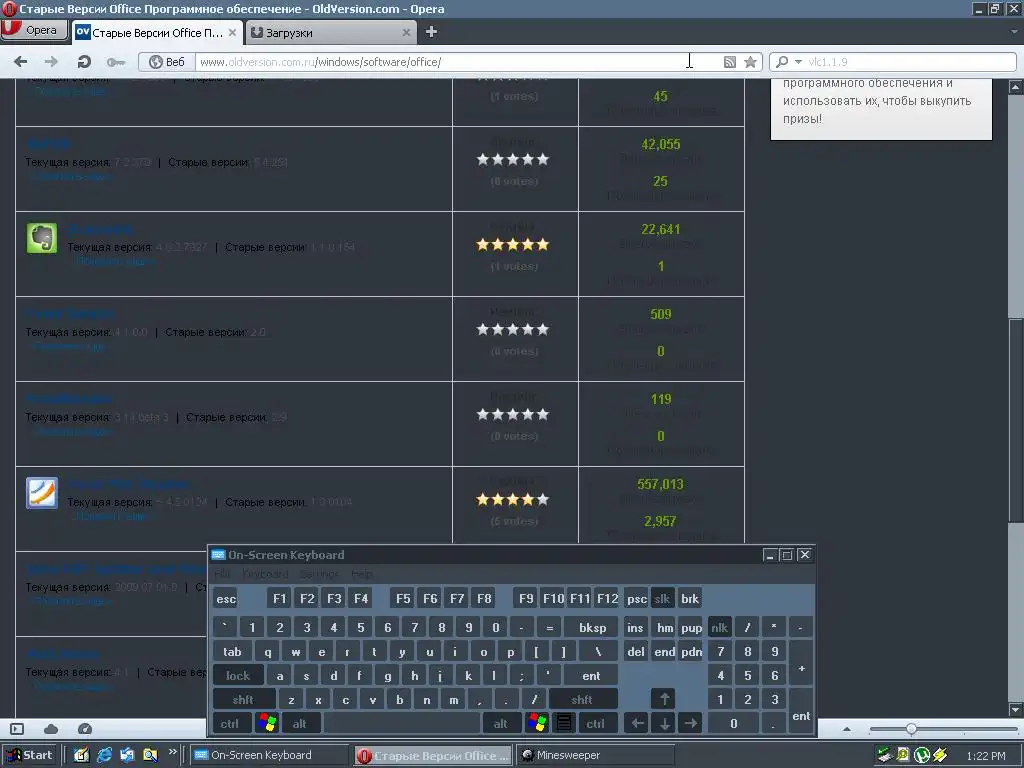Click the up arrow key on On-Screen Keyboard
The height and width of the screenshot is (768, 1024).
click(664, 699)
